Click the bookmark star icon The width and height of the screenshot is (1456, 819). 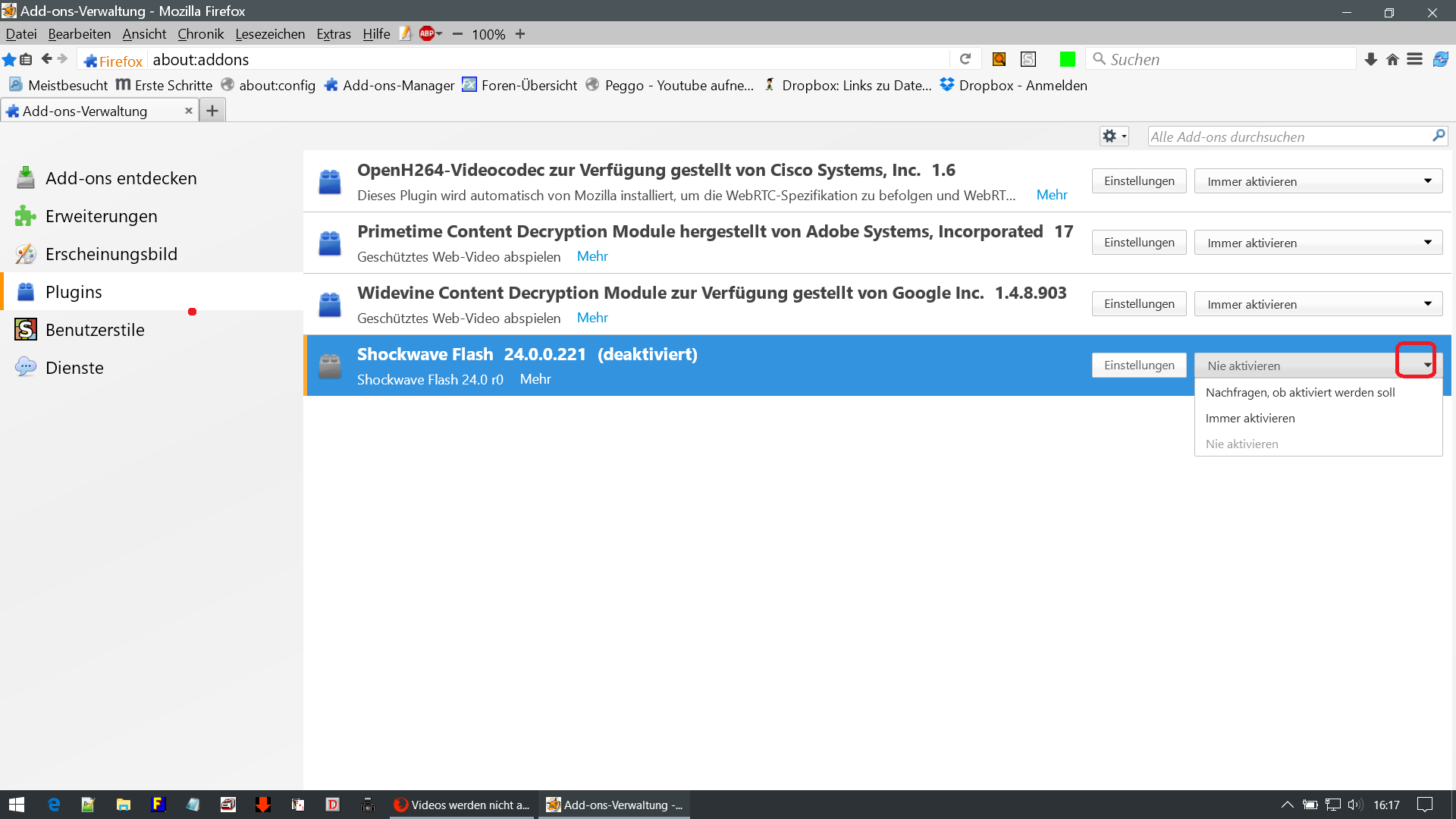click(9, 59)
